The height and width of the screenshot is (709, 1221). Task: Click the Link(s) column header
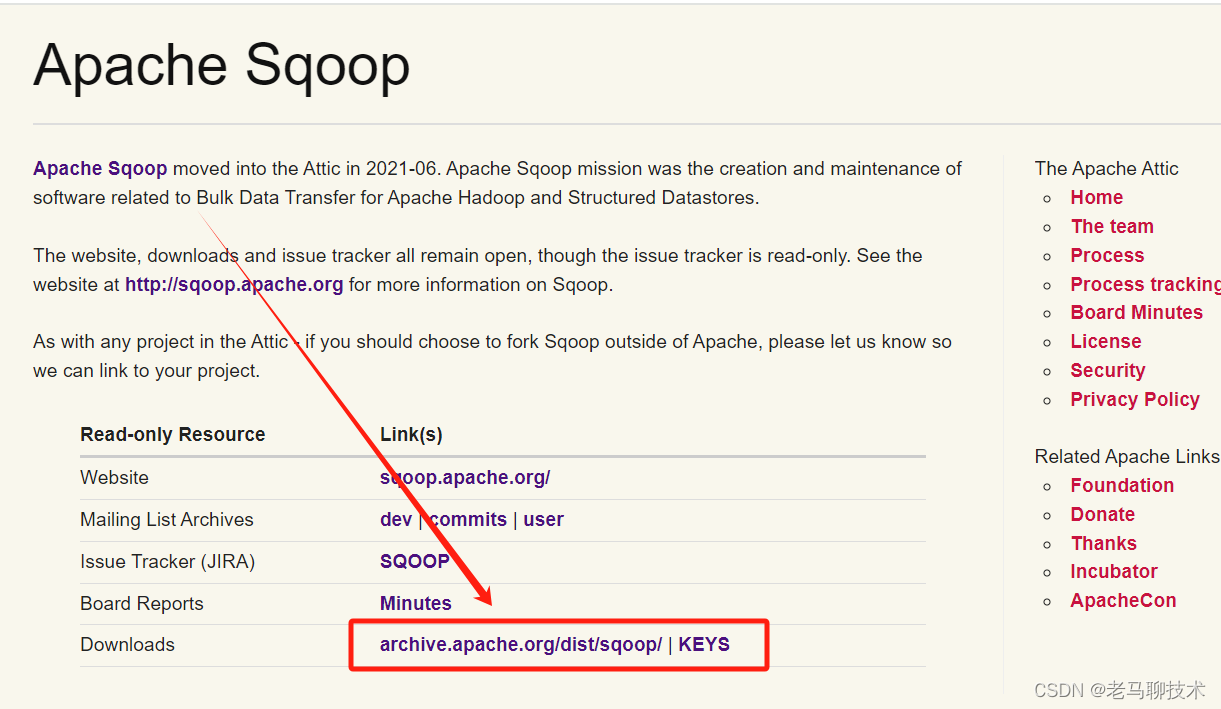coord(411,434)
